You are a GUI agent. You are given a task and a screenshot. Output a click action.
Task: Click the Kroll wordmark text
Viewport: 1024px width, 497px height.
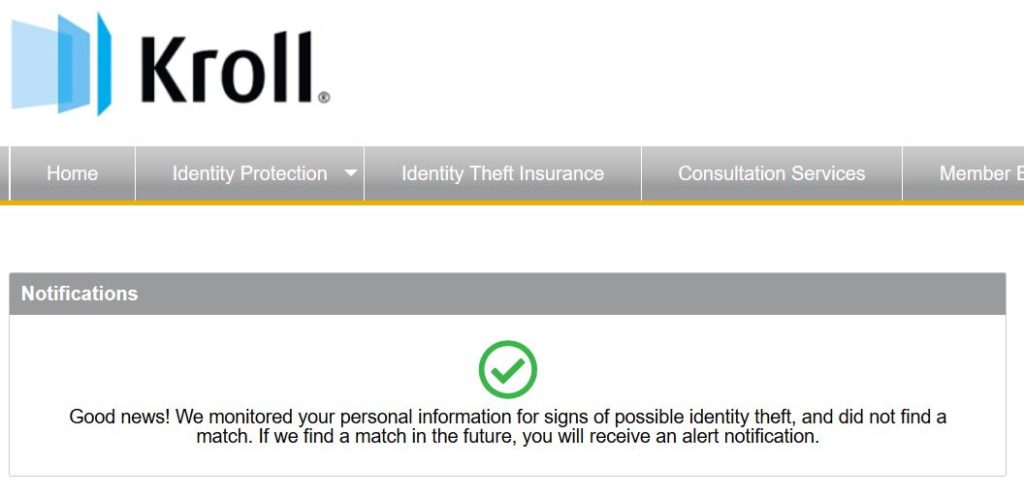[229, 68]
